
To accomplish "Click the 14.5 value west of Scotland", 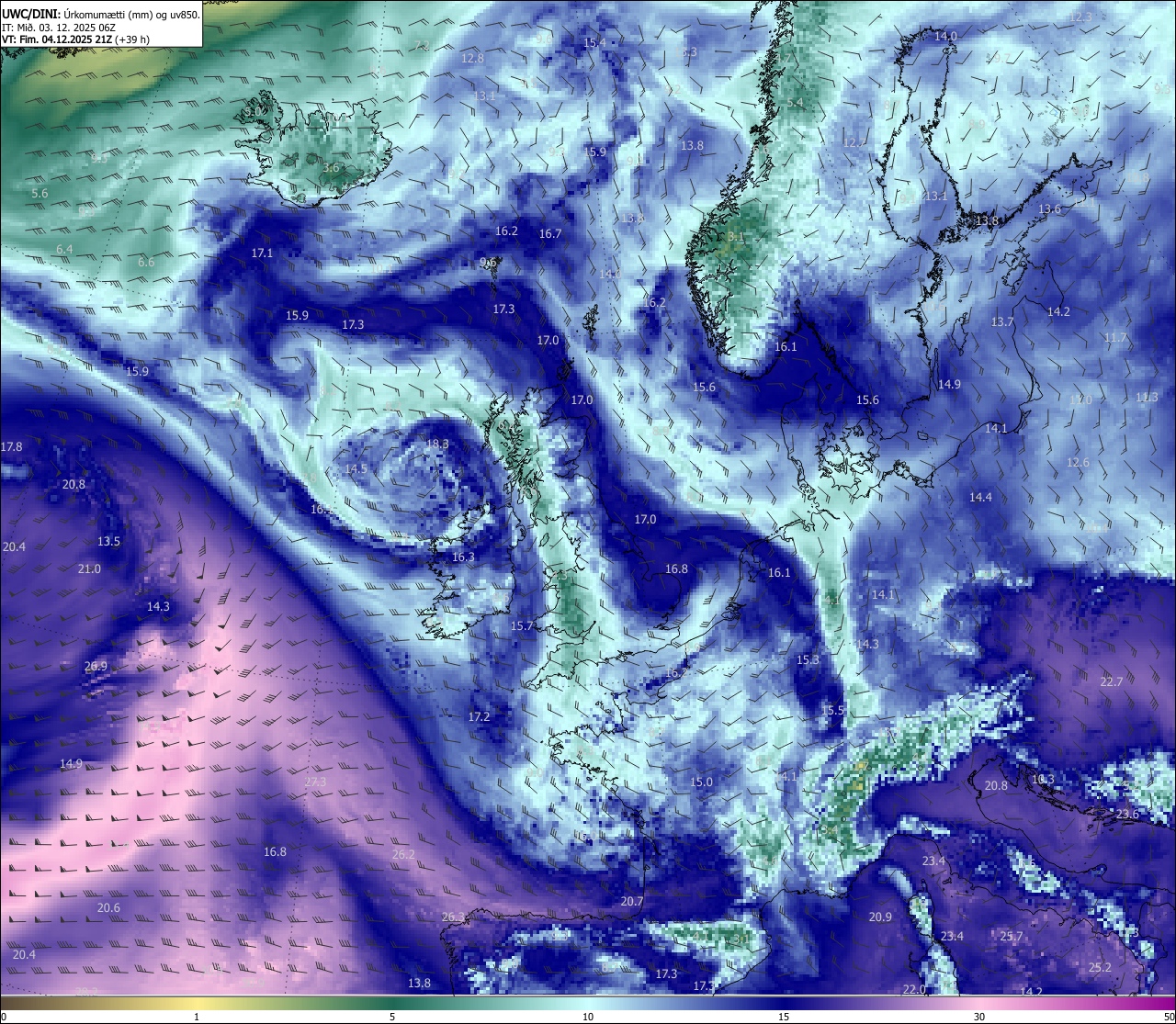I will pos(356,468).
